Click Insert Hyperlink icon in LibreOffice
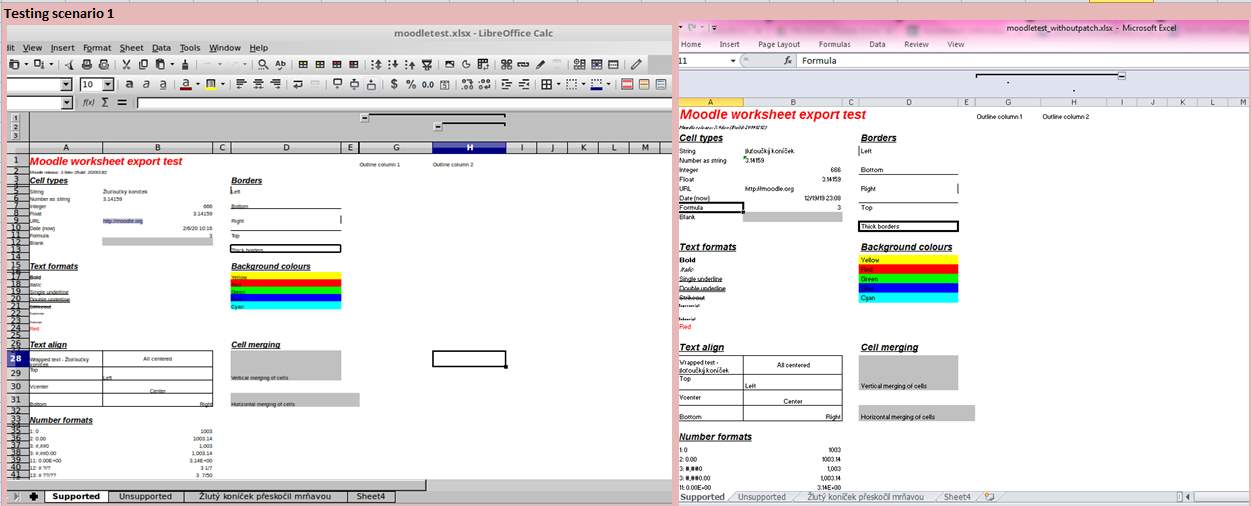 click(x=523, y=64)
